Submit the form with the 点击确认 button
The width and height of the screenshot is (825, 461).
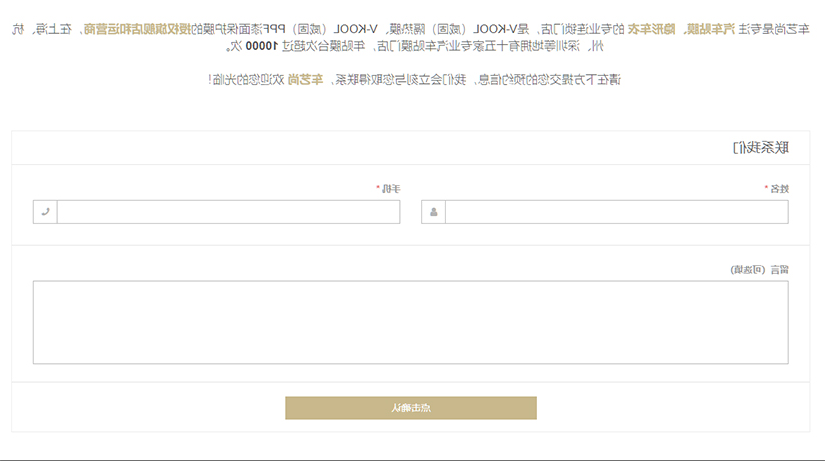point(411,408)
